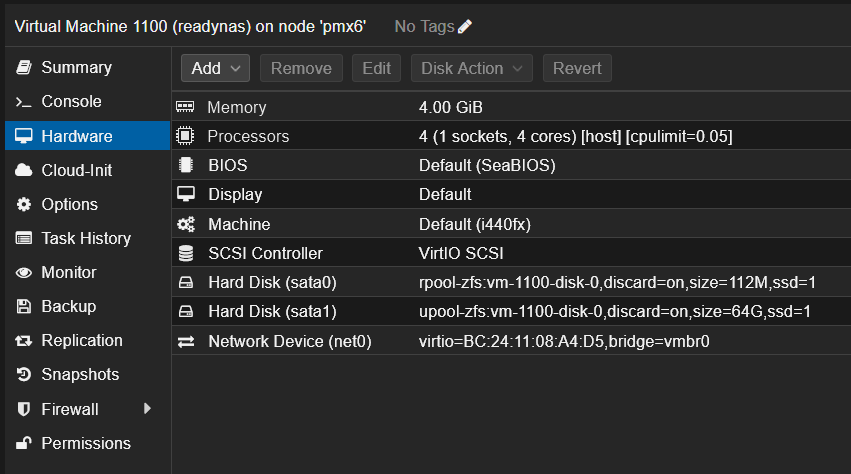Click the Processors CPU chip icon

(185, 136)
